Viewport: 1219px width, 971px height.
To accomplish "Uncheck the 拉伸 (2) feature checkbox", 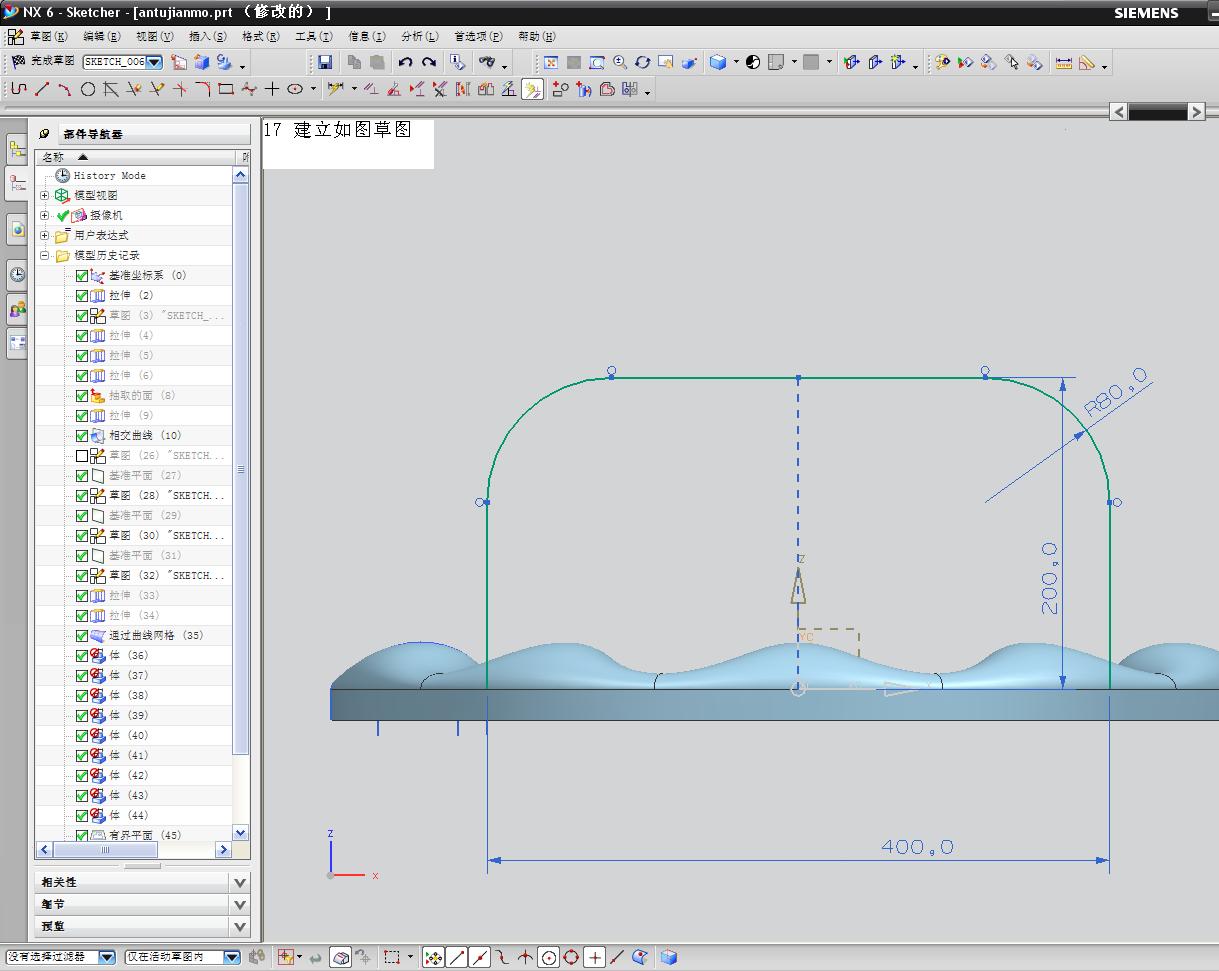I will (82, 295).
